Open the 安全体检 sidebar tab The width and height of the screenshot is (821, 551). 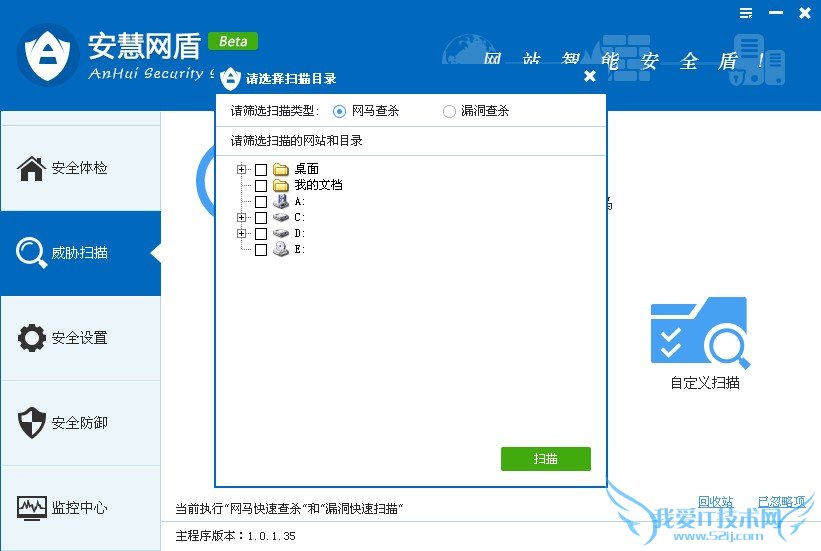pyautogui.click(x=81, y=168)
